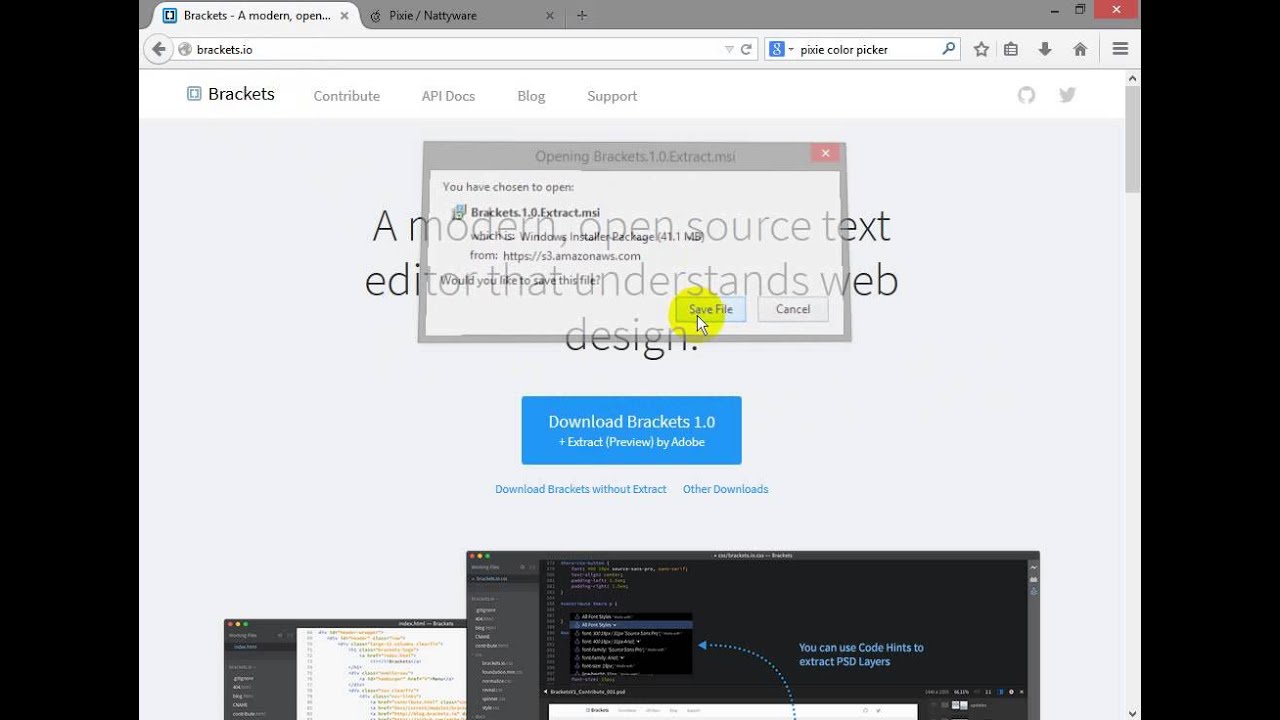
Task: Click the browser back arrow button
Action: tap(158, 49)
